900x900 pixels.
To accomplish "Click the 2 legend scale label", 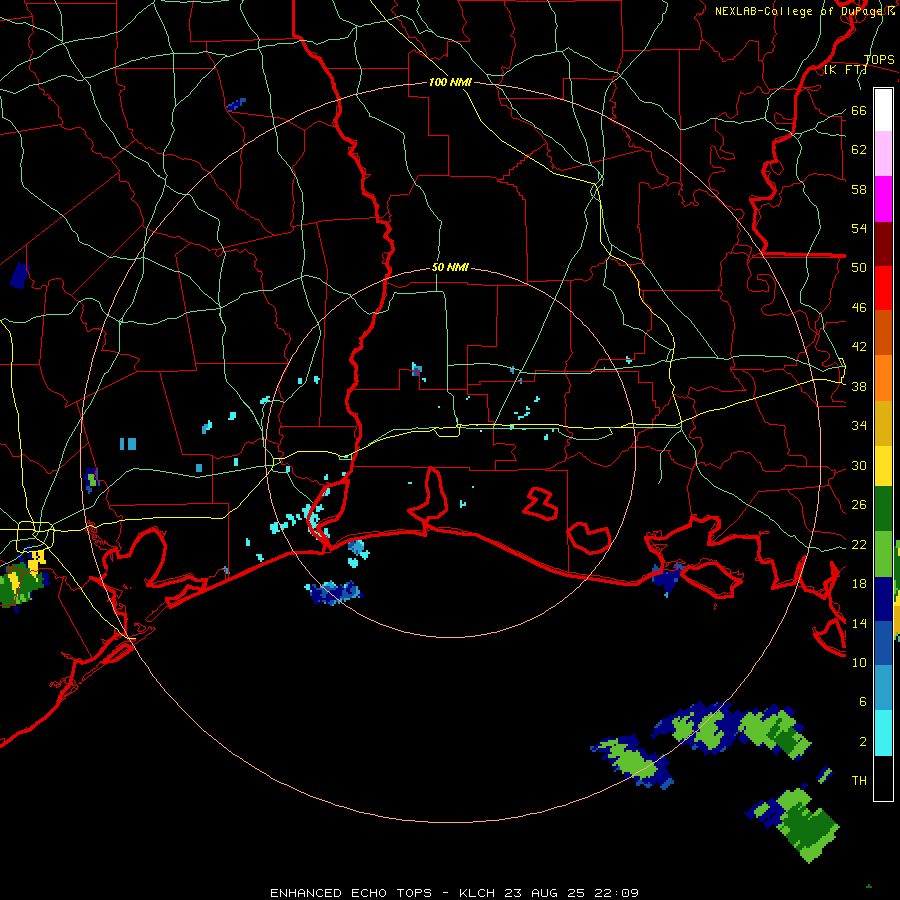I will (862, 742).
